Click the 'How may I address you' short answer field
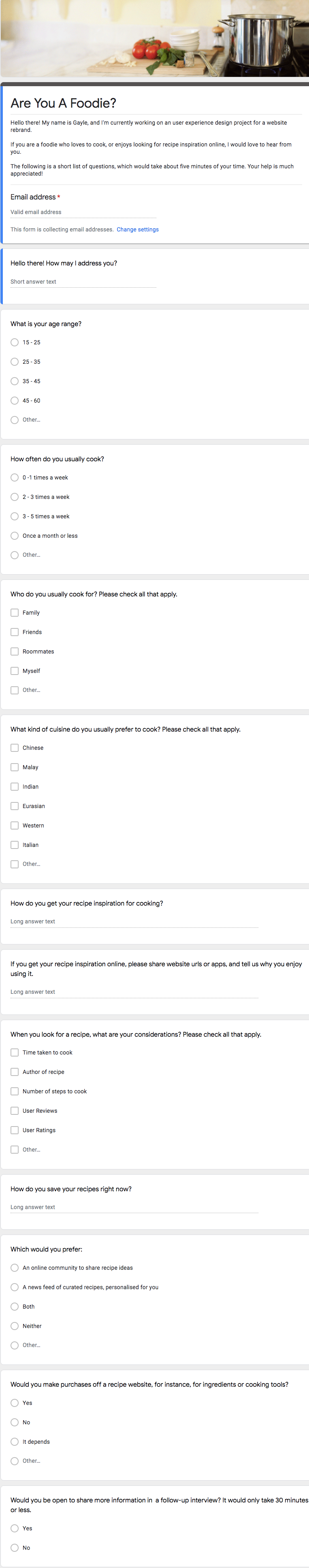 (83, 282)
